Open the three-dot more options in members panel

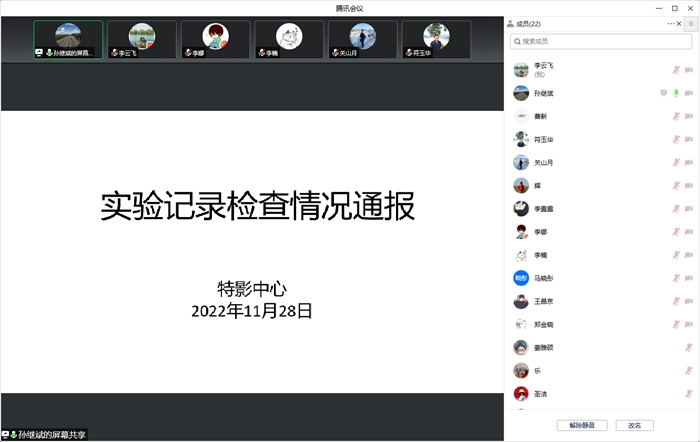[671, 23]
